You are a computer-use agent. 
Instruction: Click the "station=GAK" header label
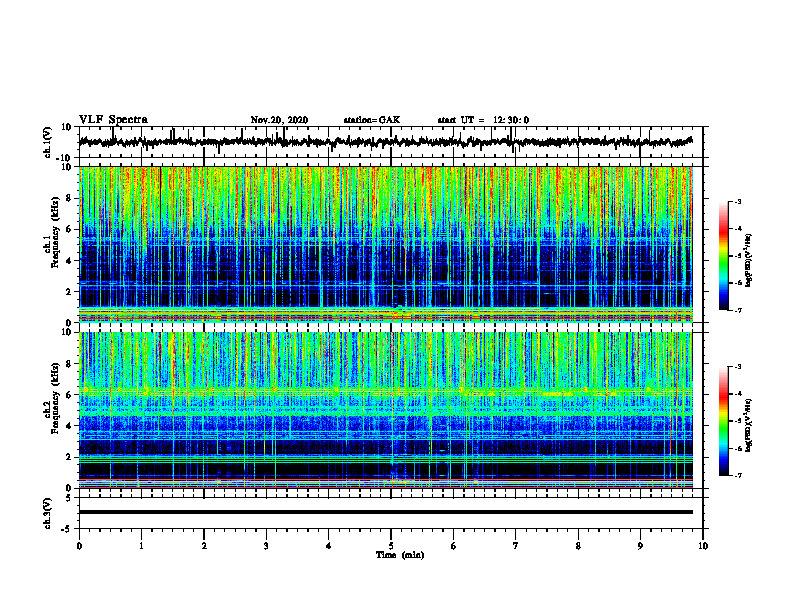[x=372, y=120]
